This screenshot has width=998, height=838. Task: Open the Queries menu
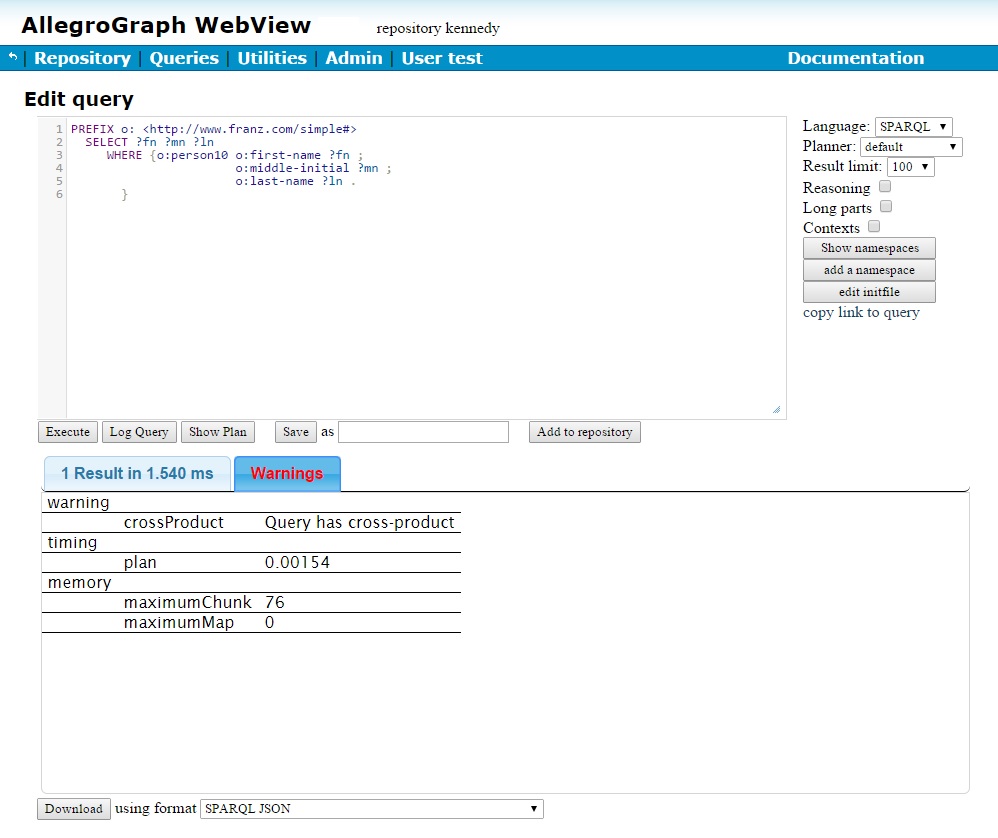pyautogui.click(x=184, y=58)
